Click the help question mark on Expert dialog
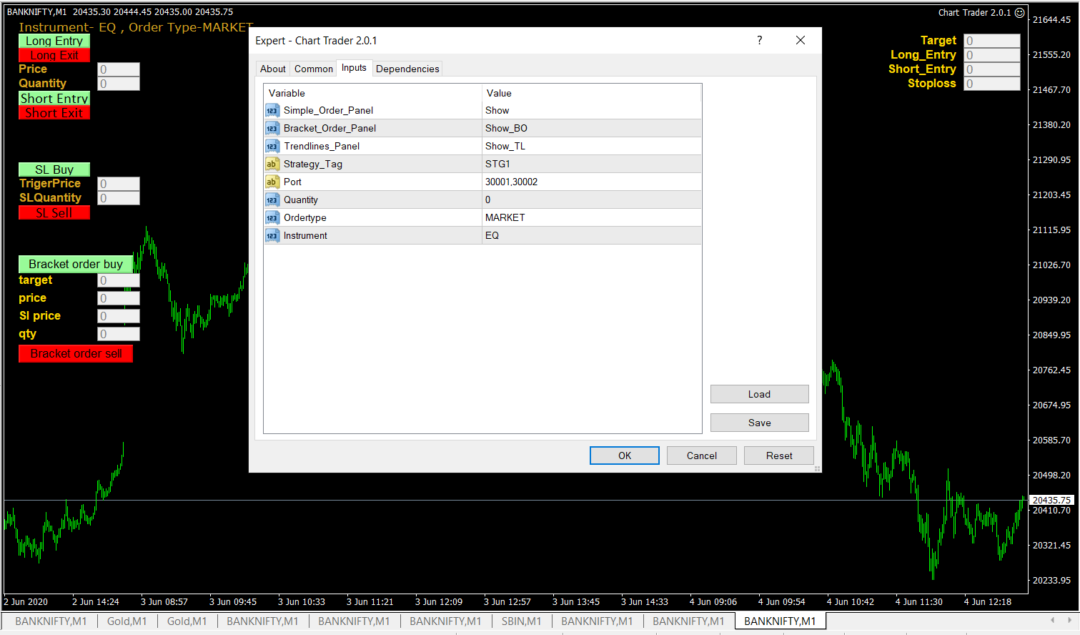Screen dimensions: 1080x635 tap(758, 40)
